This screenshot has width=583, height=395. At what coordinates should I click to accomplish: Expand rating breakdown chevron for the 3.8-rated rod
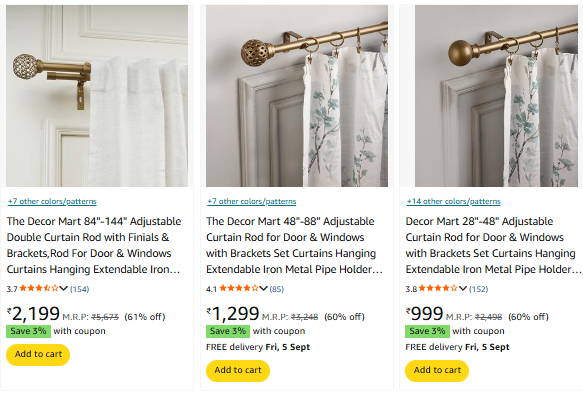(x=463, y=289)
